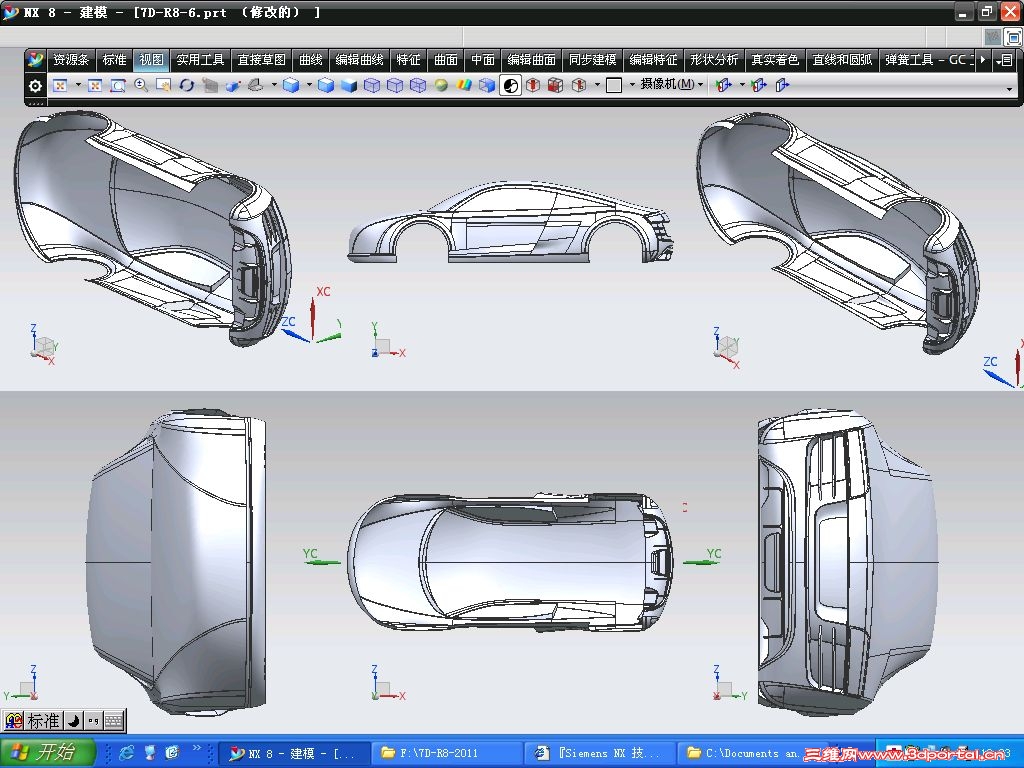Viewport: 1024px width, 768px height.
Task: Click the solid blue shaded cube icon
Action: click(x=349, y=86)
